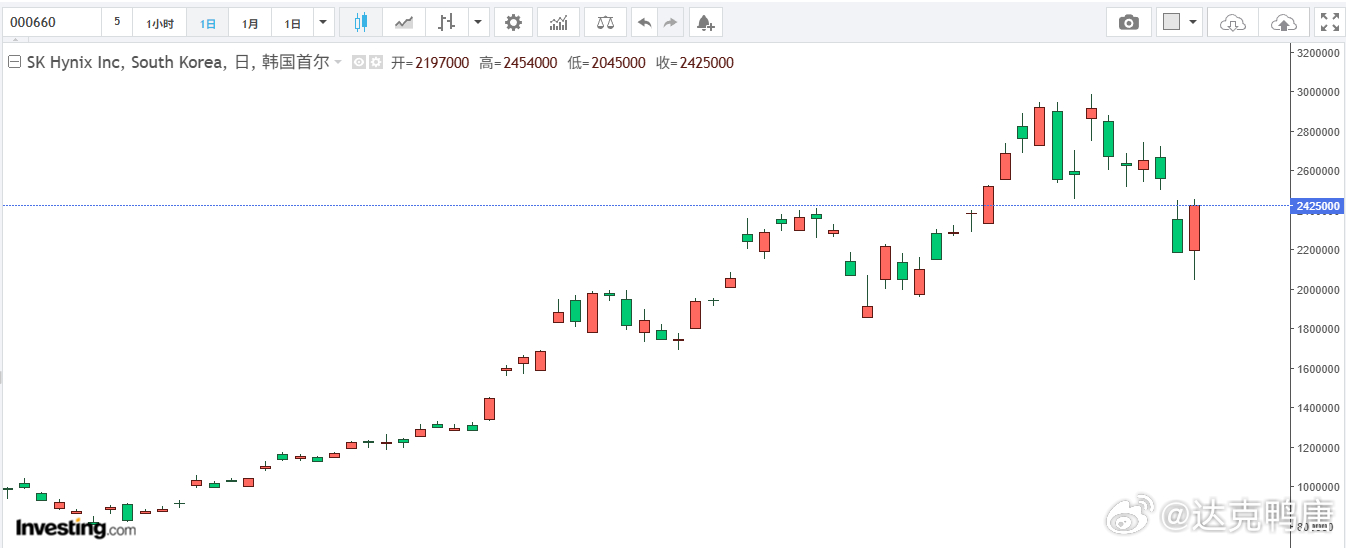The image size is (1346, 548).
Task: Select the bar chart style icon
Action: [x=447, y=22]
